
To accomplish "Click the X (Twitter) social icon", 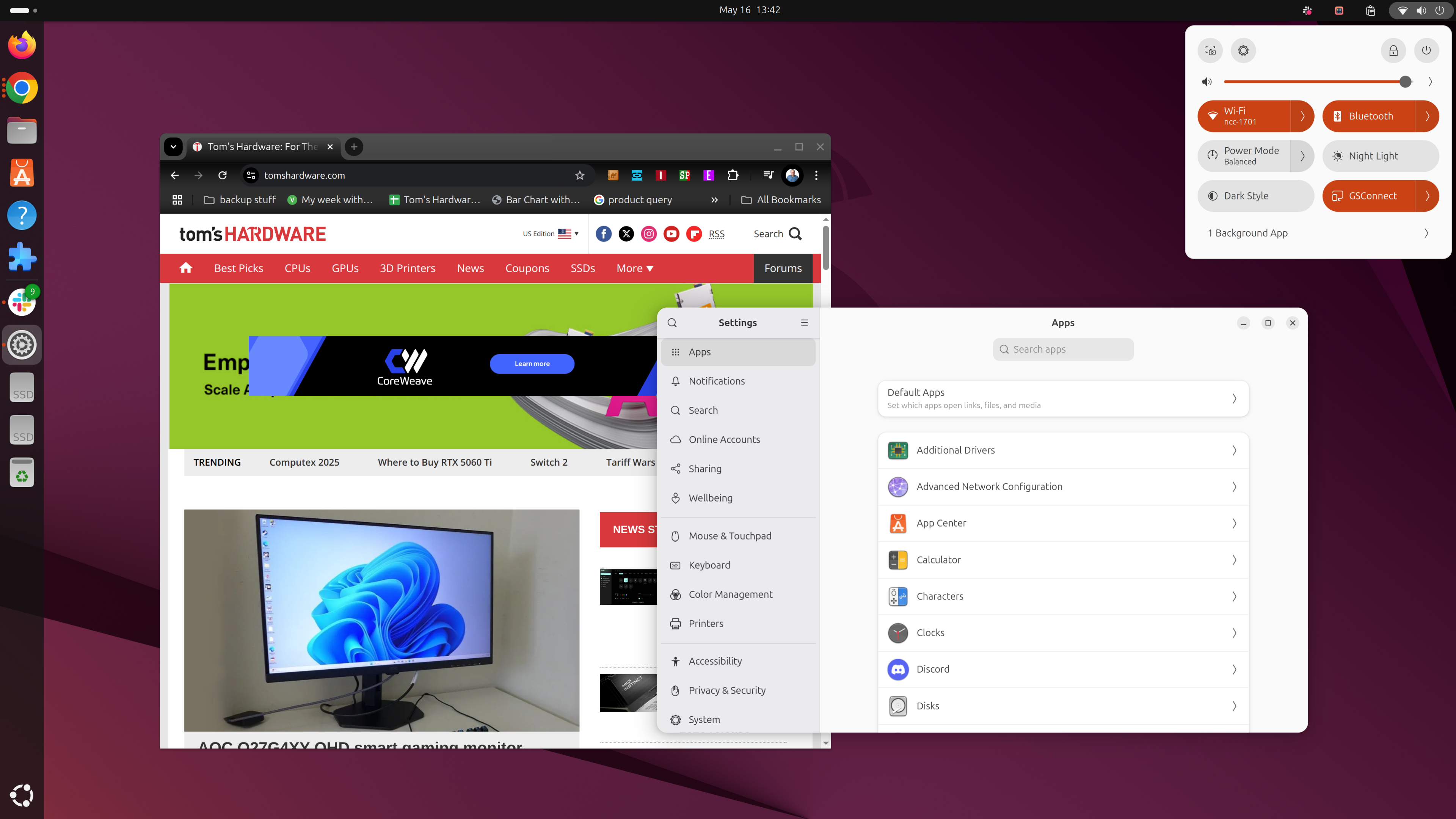I will tap(626, 234).
